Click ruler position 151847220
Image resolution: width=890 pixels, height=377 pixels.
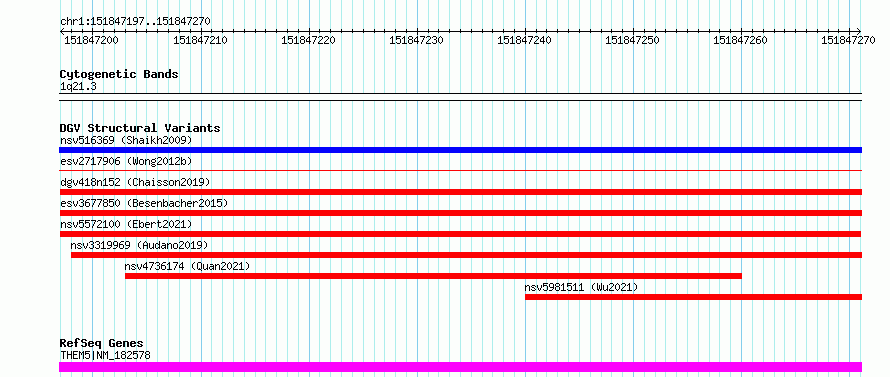click(x=308, y=40)
